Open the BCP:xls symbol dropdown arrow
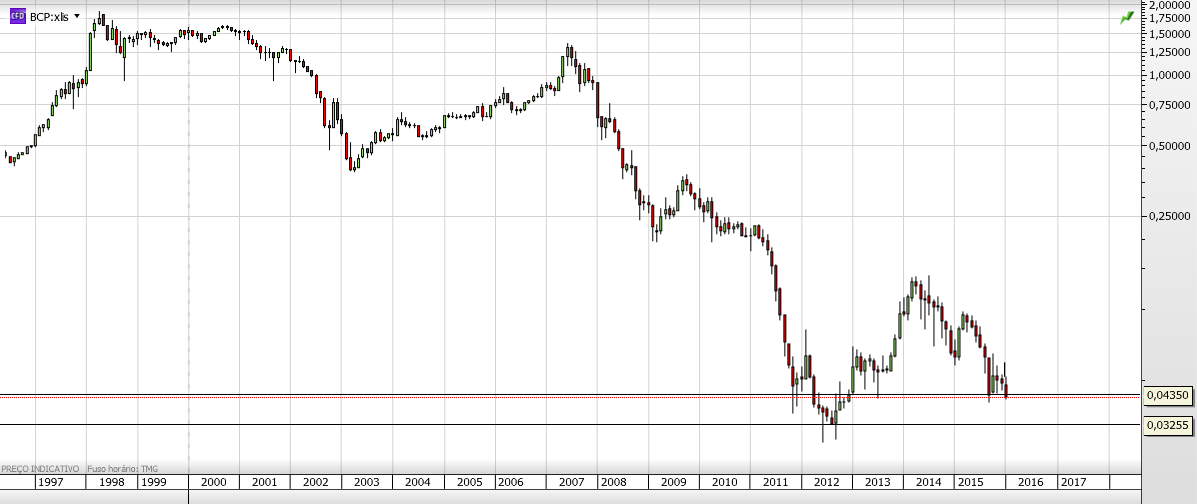 pyautogui.click(x=76, y=16)
